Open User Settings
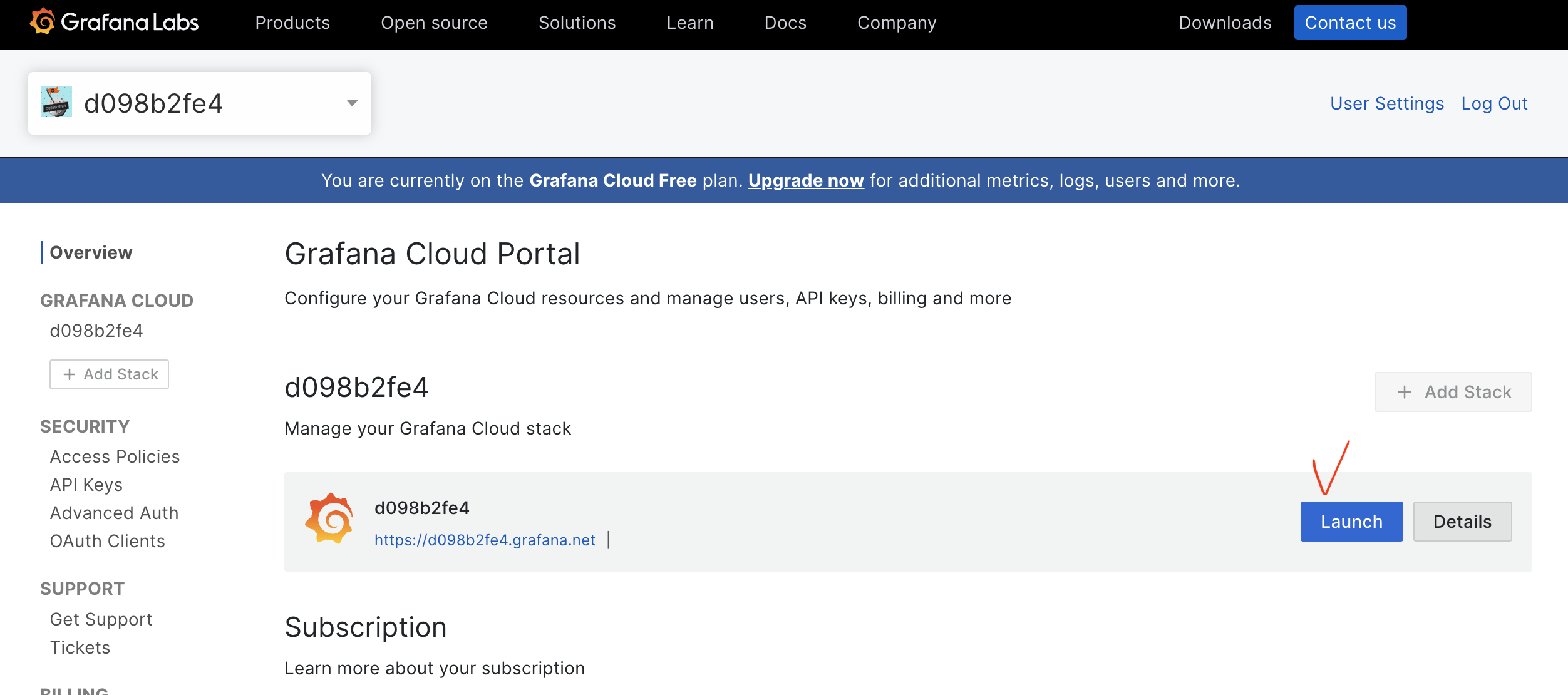This screenshot has height=695, width=1568. pos(1387,103)
